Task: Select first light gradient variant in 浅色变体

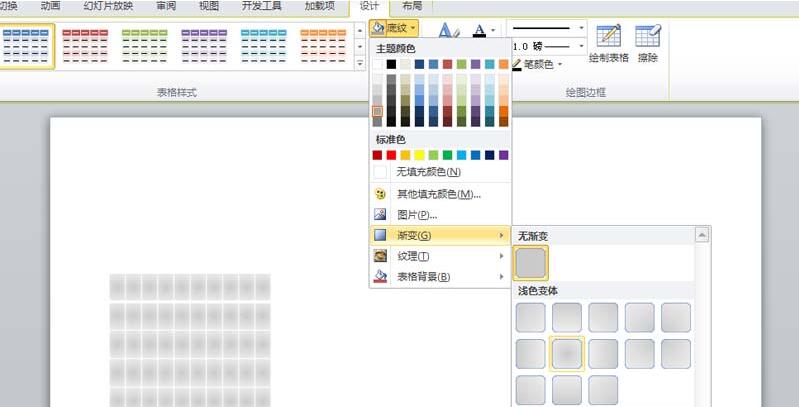Action: (x=530, y=317)
